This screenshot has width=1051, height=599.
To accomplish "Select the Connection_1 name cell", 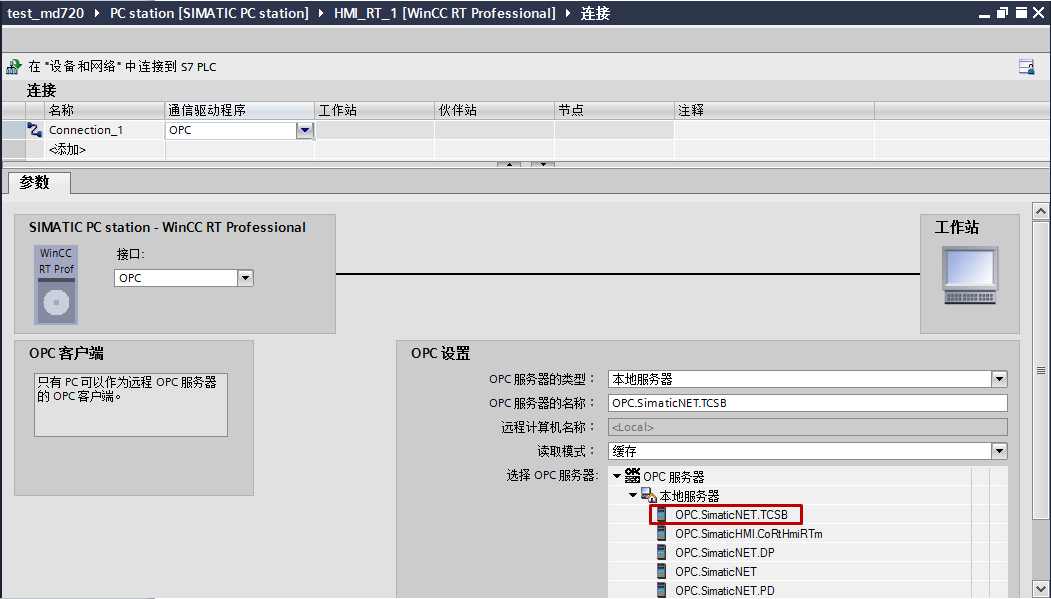I will click(105, 130).
